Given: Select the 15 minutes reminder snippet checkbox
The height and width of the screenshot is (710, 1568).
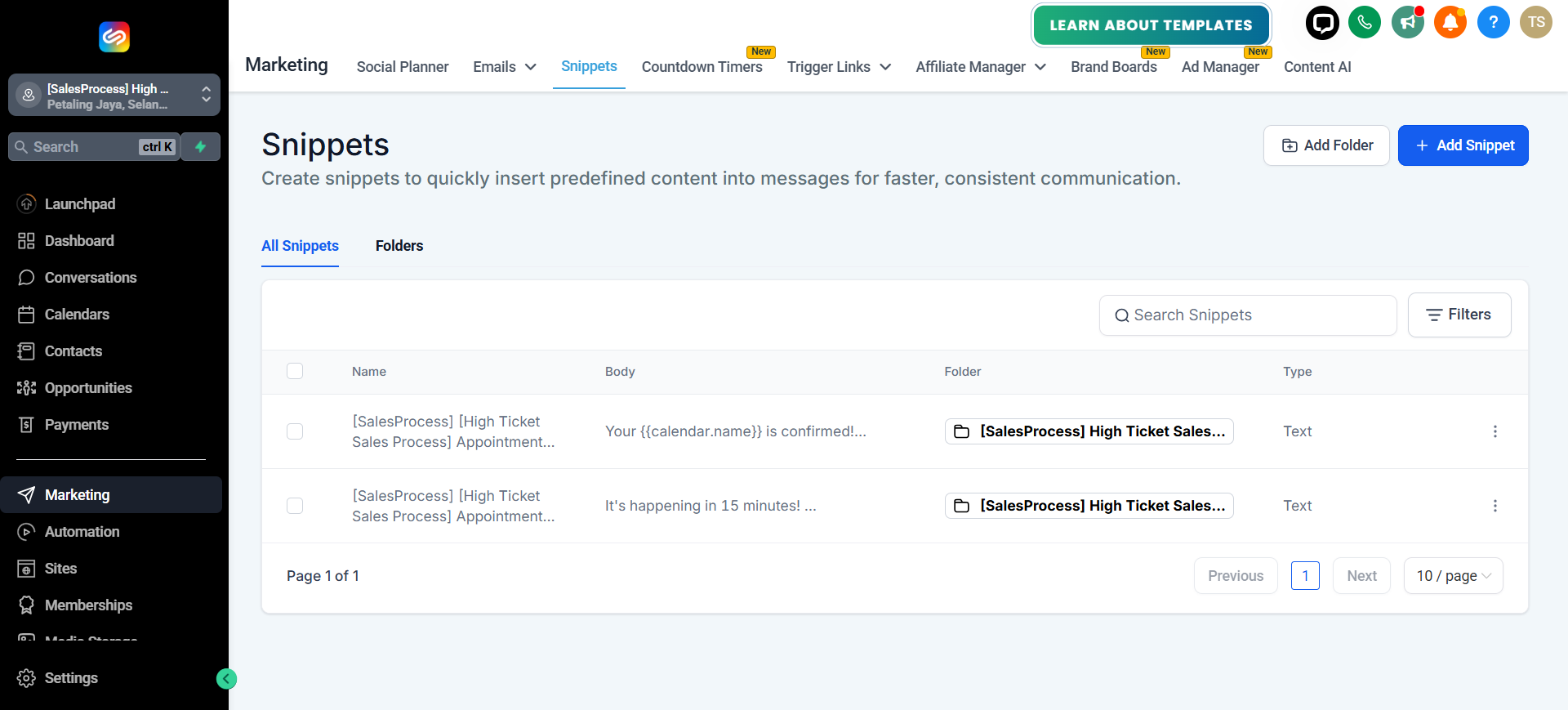Looking at the screenshot, I should [295, 506].
